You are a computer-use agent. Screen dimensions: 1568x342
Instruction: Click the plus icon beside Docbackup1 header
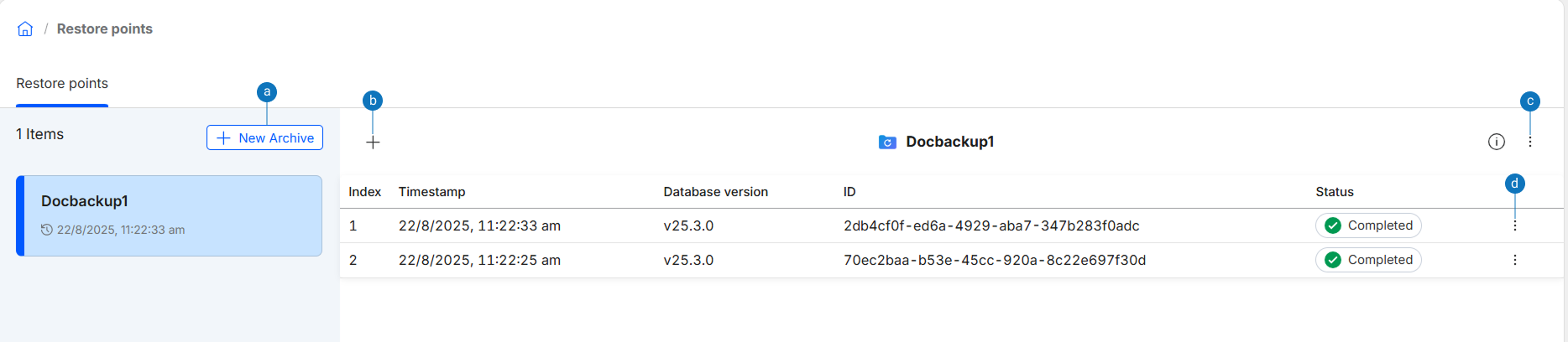tap(373, 142)
